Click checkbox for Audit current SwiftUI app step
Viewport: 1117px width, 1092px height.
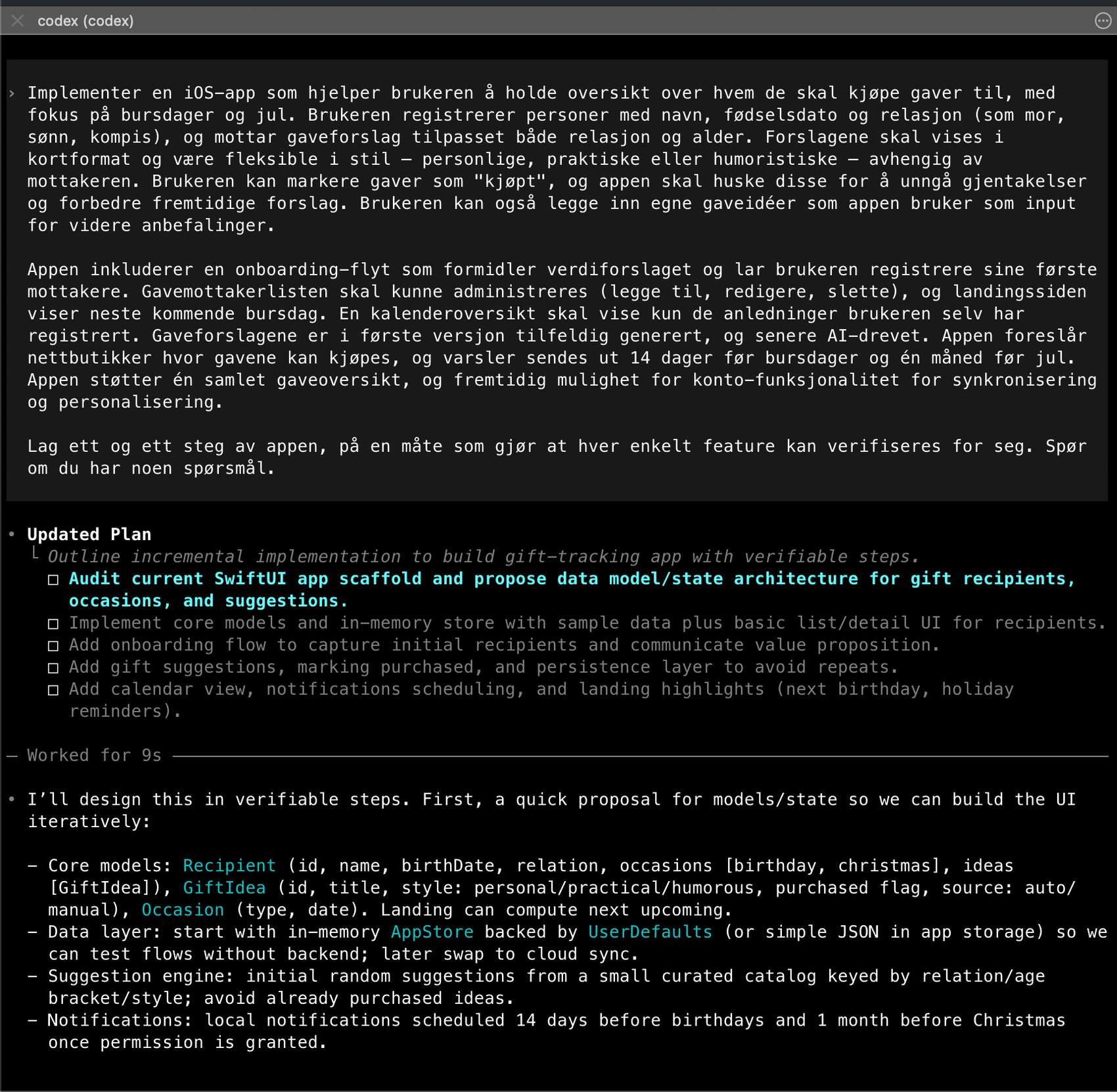coord(53,580)
